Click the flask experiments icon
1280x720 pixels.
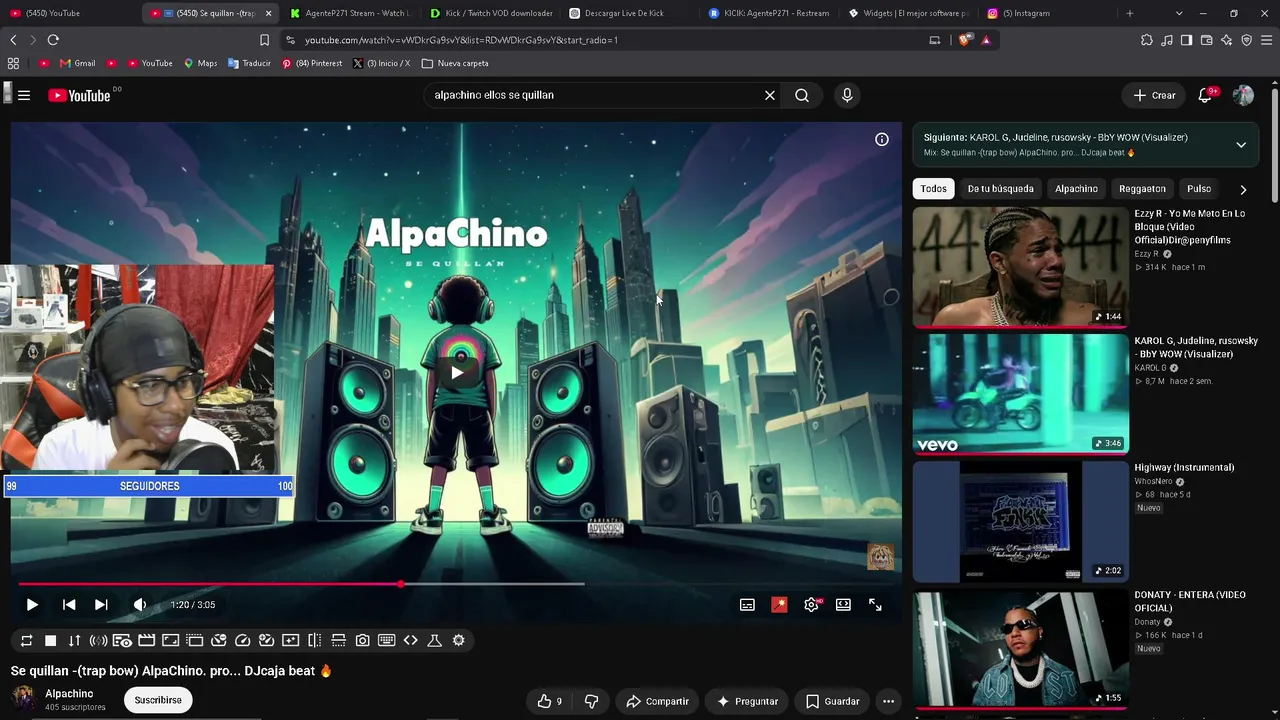tap(434, 641)
